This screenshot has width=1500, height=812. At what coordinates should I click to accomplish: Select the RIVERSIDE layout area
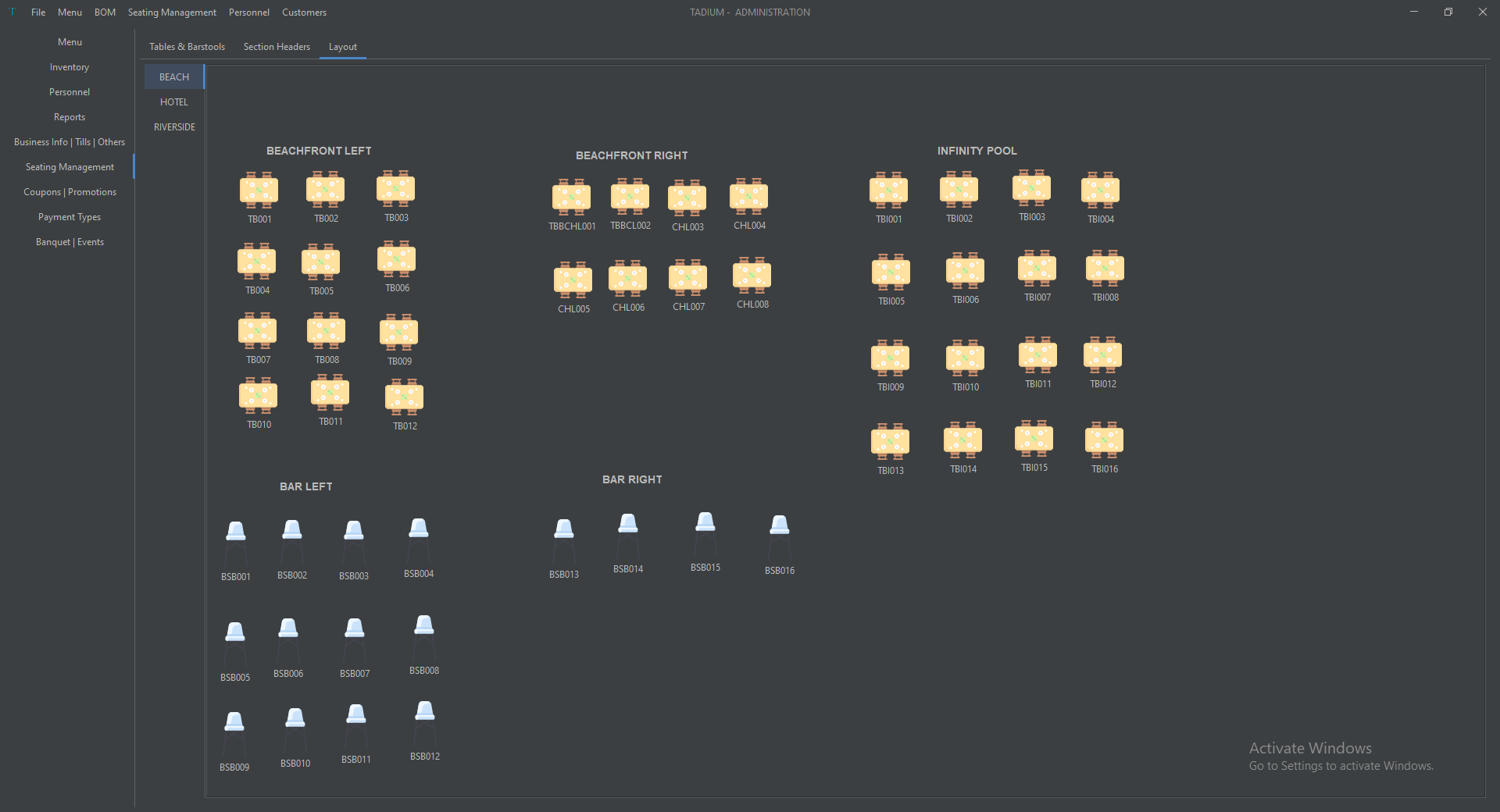[x=174, y=127]
